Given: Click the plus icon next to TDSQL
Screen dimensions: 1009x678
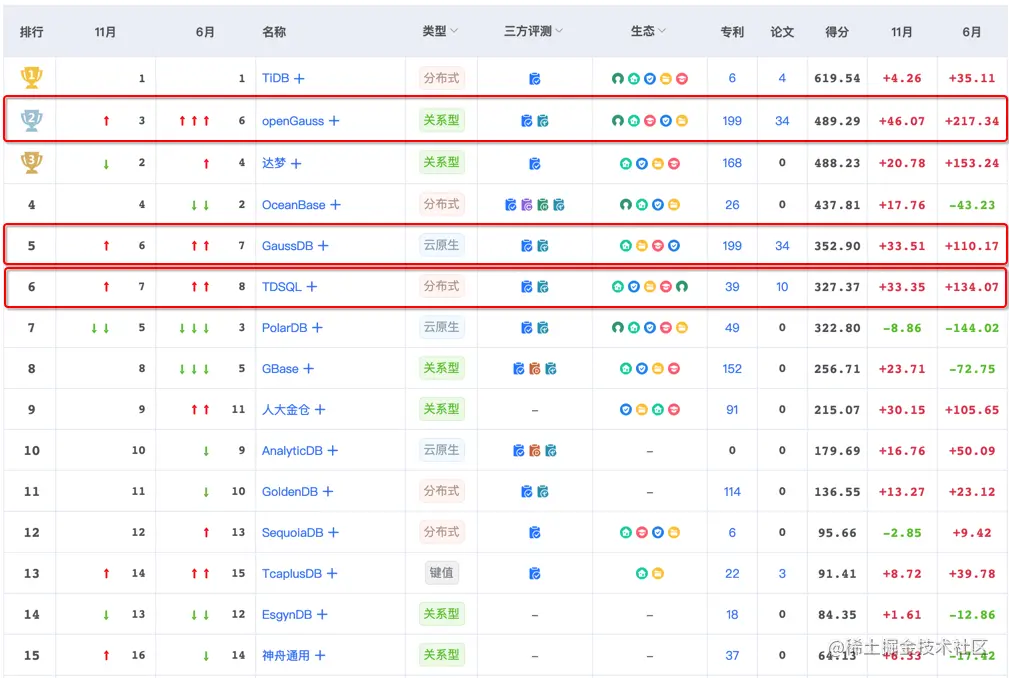Looking at the screenshot, I should pos(311,287).
